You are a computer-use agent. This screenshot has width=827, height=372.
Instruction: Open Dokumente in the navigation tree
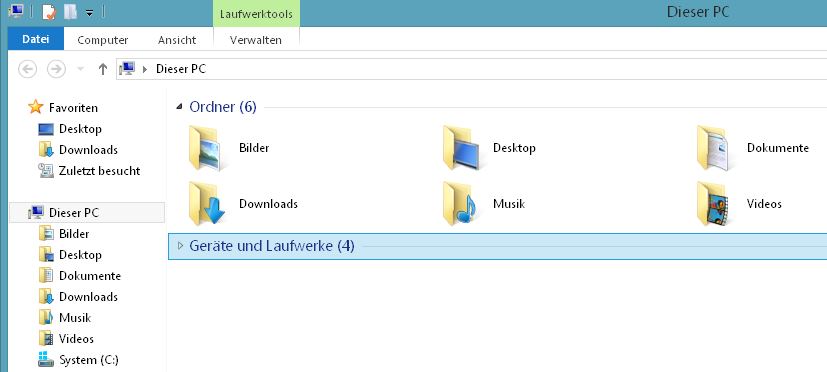tap(90, 276)
